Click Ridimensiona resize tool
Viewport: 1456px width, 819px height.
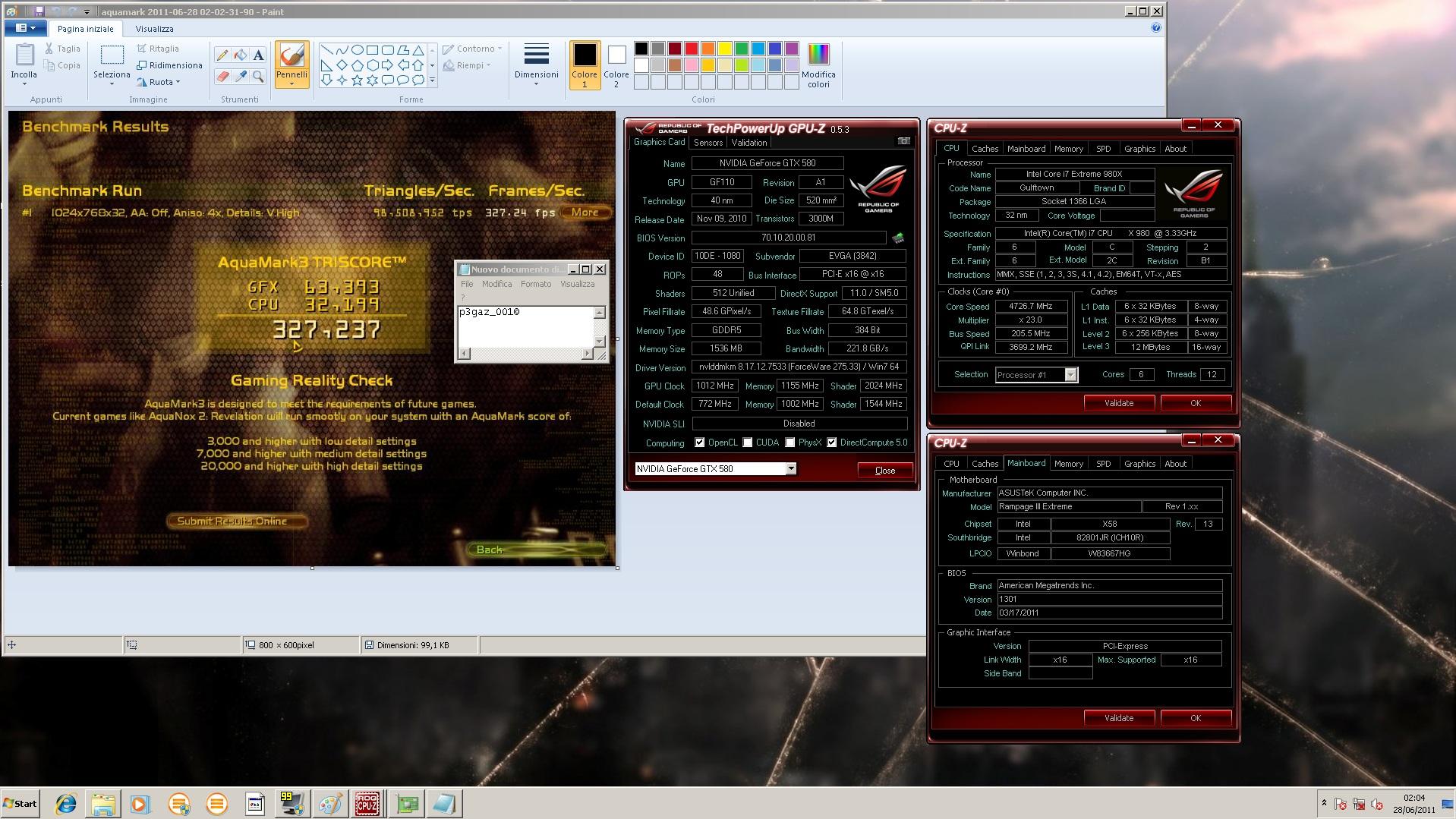point(169,65)
